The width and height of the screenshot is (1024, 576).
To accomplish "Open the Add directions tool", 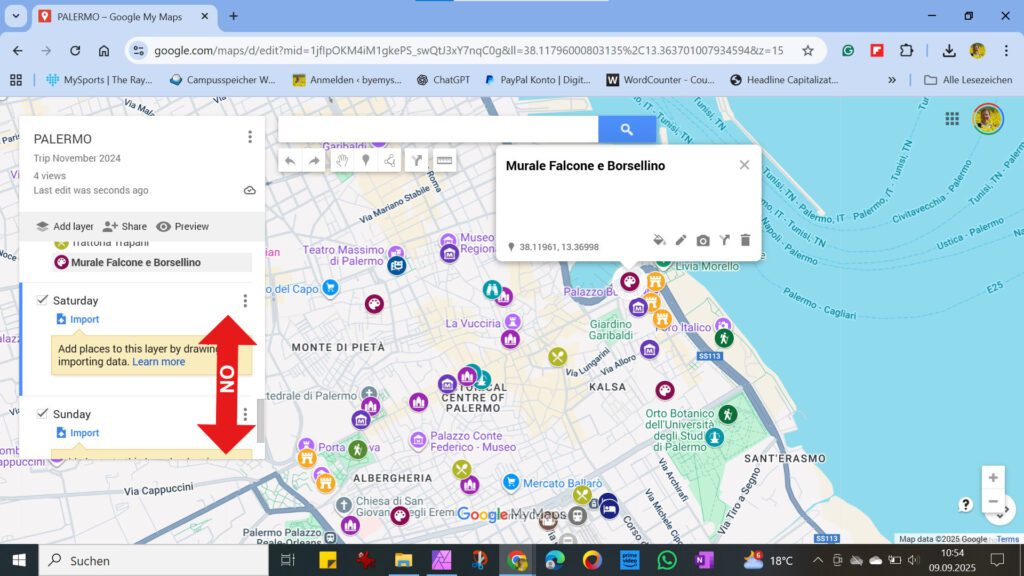I will coord(417,160).
